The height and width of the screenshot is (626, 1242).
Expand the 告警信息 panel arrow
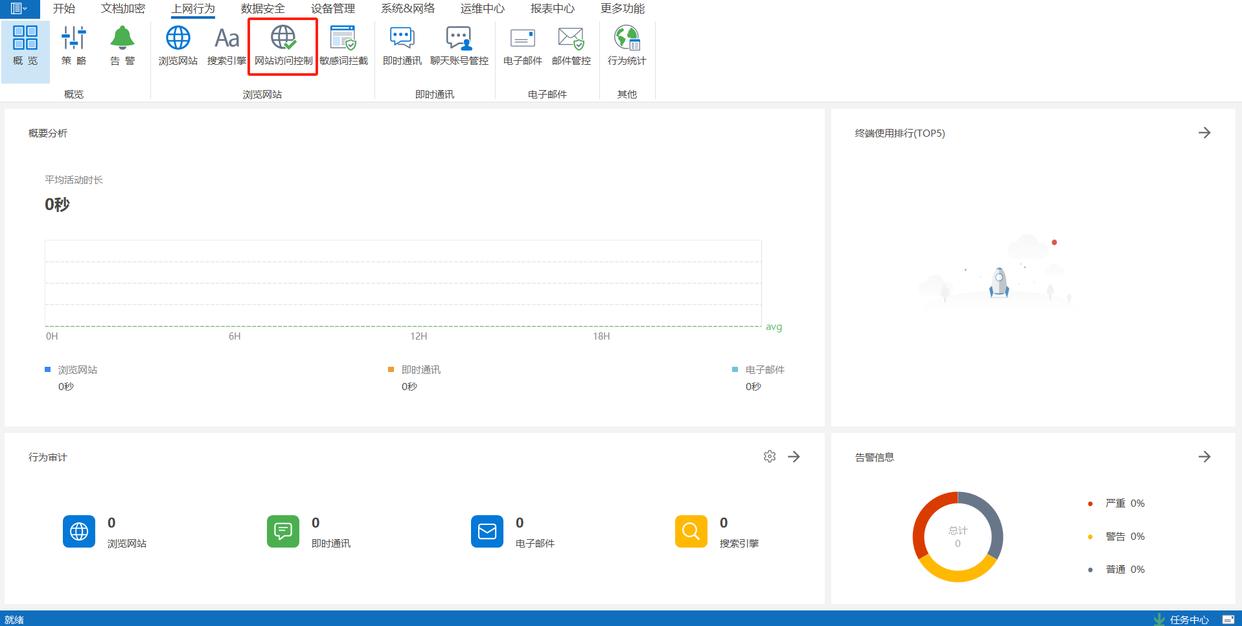pos(1204,457)
